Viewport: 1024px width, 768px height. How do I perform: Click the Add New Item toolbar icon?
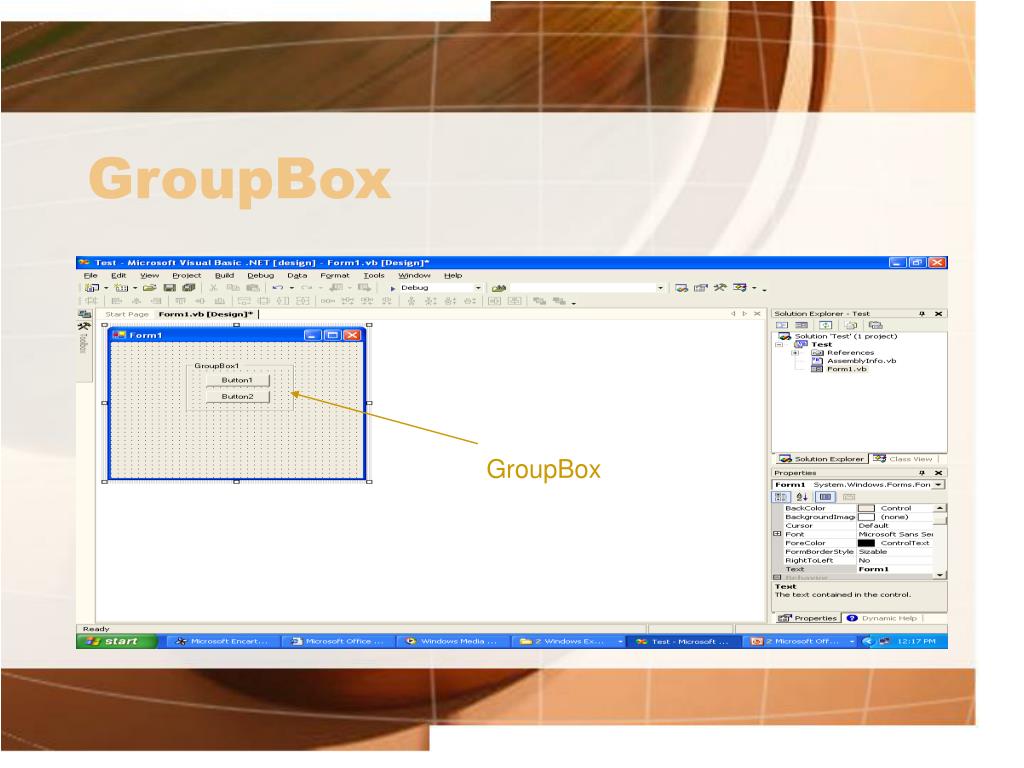(x=121, y=288)
